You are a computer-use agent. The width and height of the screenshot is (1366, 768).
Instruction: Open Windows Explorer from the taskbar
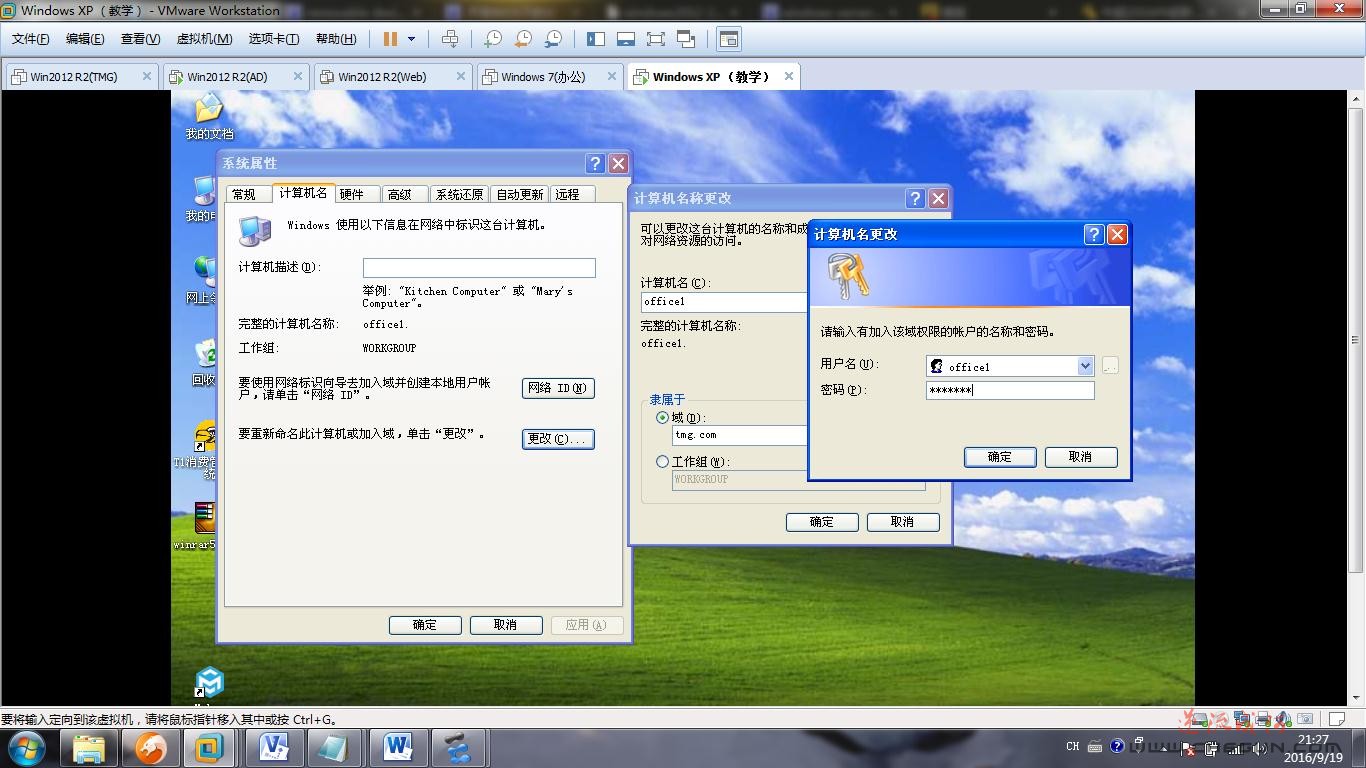(89, 748)
